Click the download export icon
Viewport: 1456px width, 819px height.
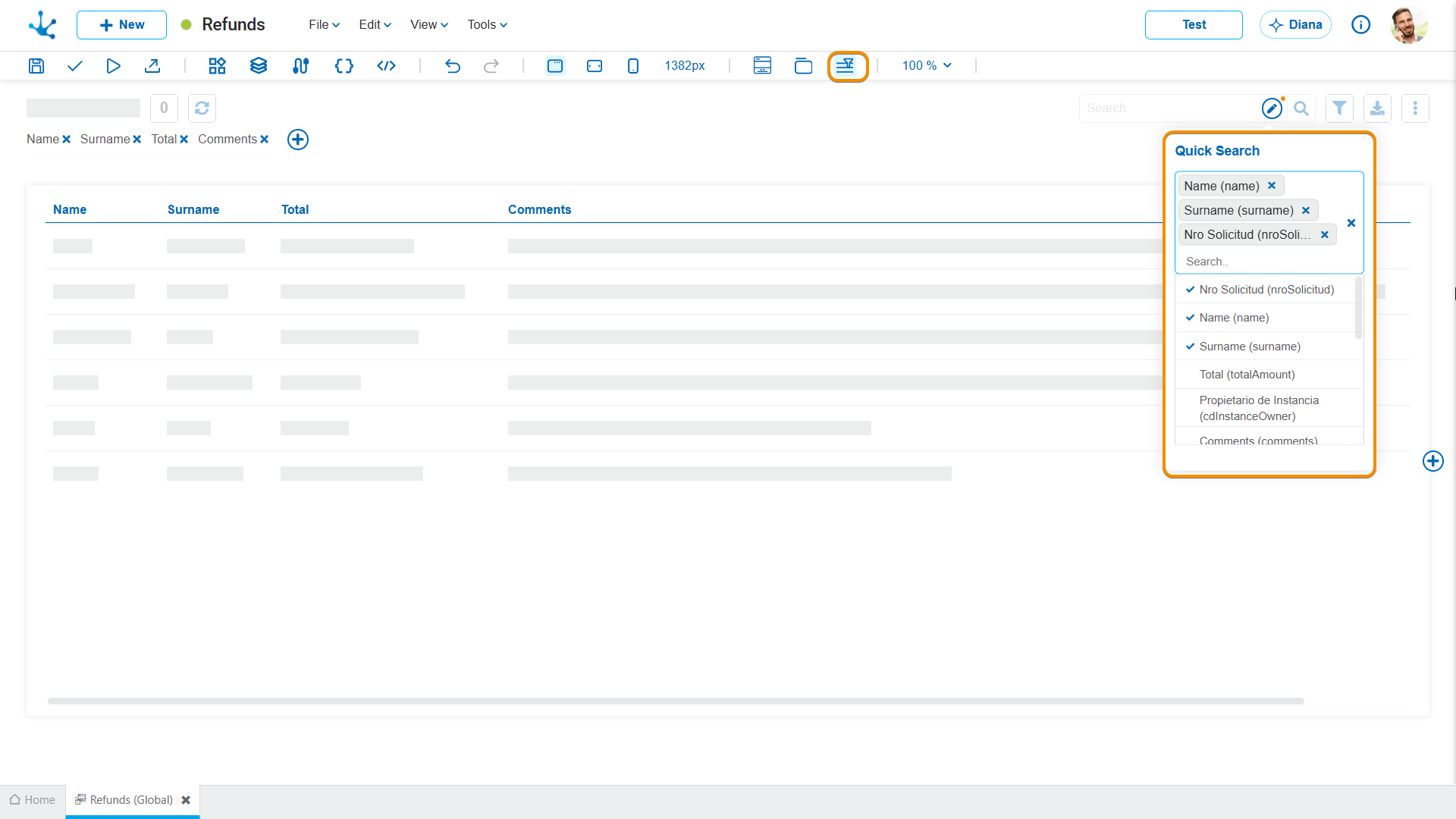pyautogui.click(x=1377, y=108)
